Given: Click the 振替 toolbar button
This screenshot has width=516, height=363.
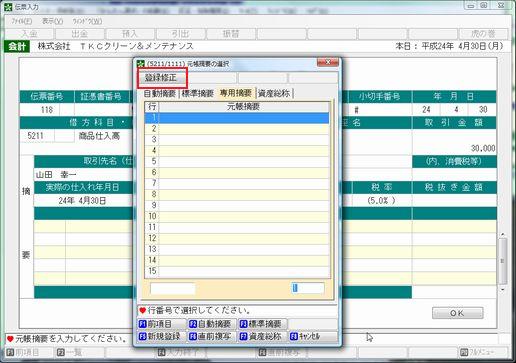Looking at the screenshot, I should click(231, 34).
